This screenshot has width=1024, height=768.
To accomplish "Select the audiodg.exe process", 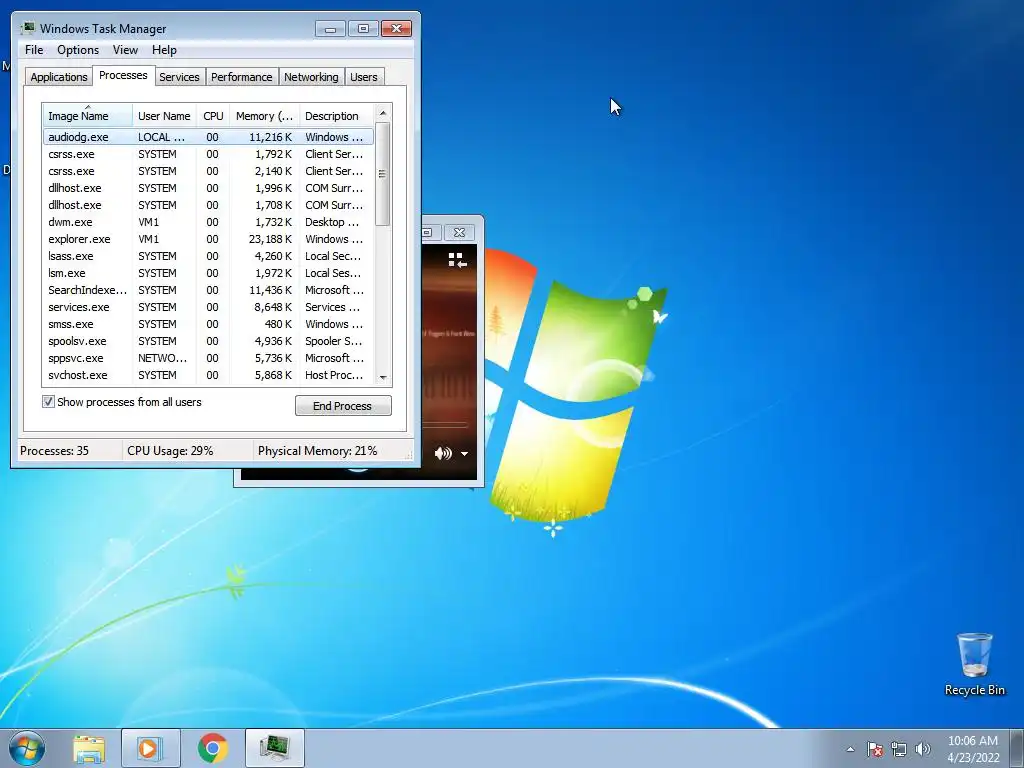I will coord(208,137).
